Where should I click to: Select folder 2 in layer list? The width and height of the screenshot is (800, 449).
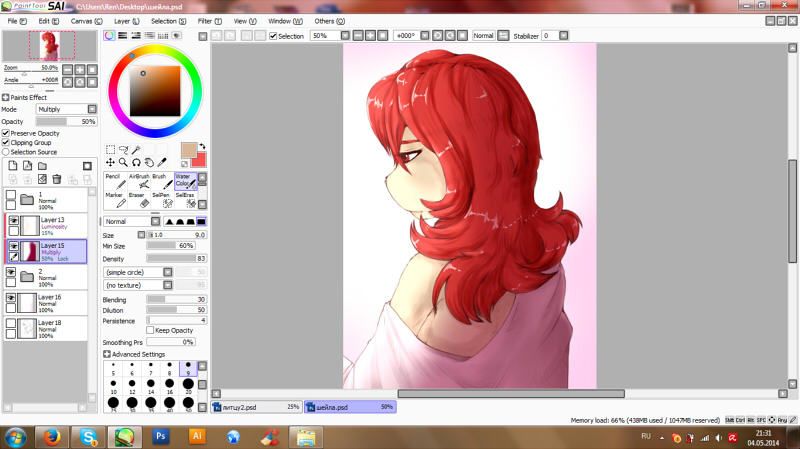(46, 277)
